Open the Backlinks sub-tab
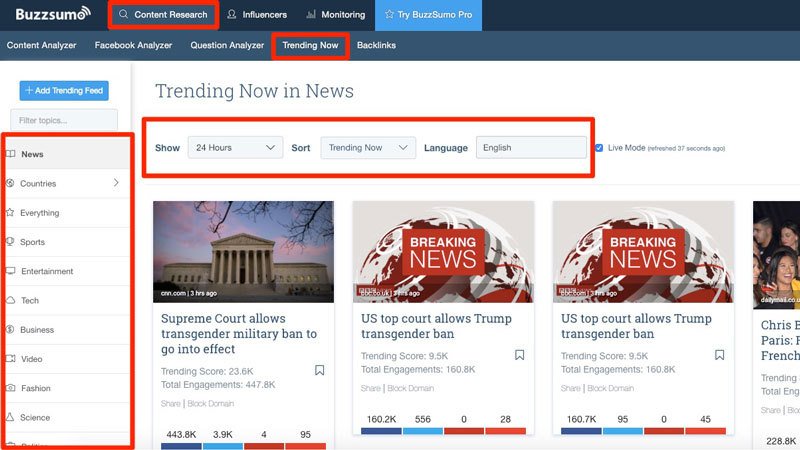This screenshot has height=450, width=800. coord(377,45)
